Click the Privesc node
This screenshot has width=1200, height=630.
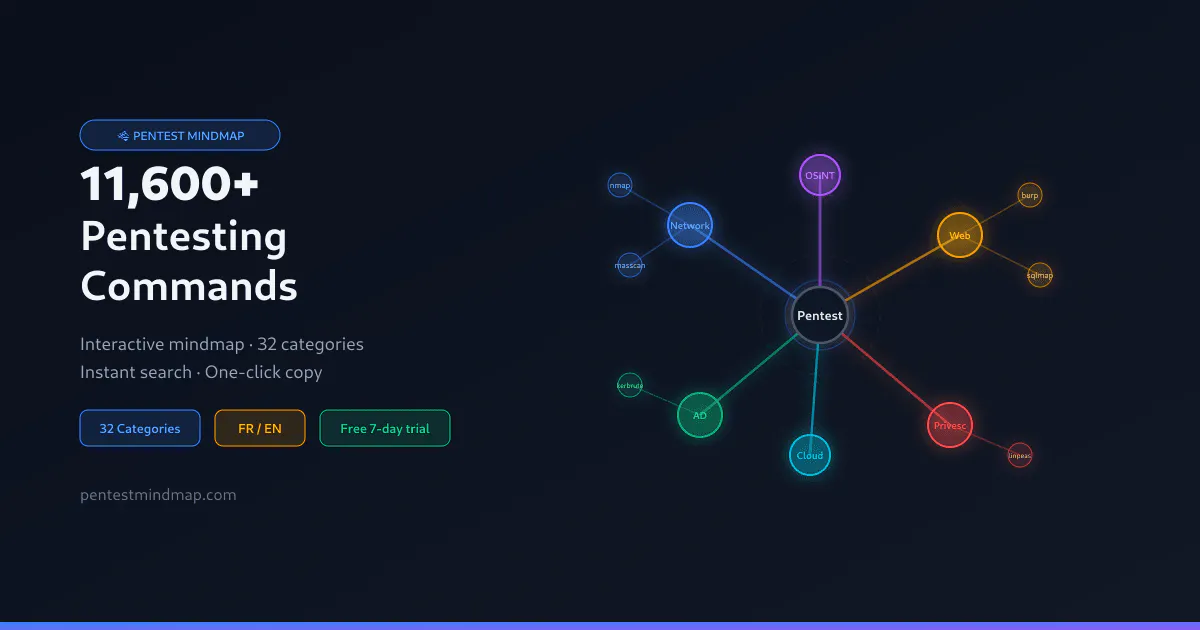pyautogui.click(x=950, y=425)
